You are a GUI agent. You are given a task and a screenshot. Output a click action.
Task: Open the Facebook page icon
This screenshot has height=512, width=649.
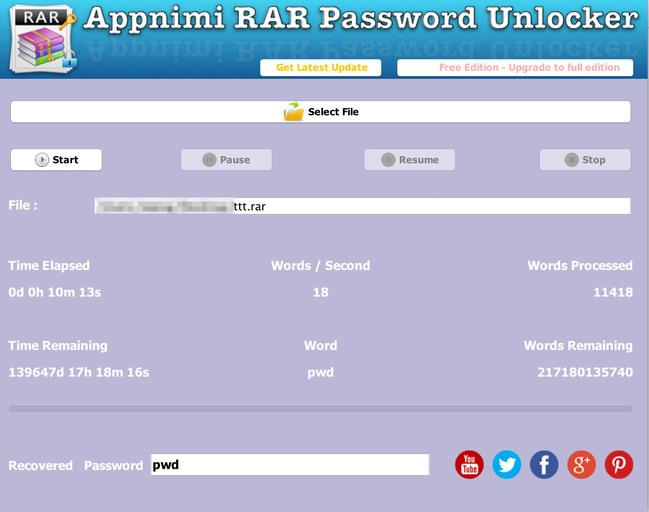[x=544, y=464]
